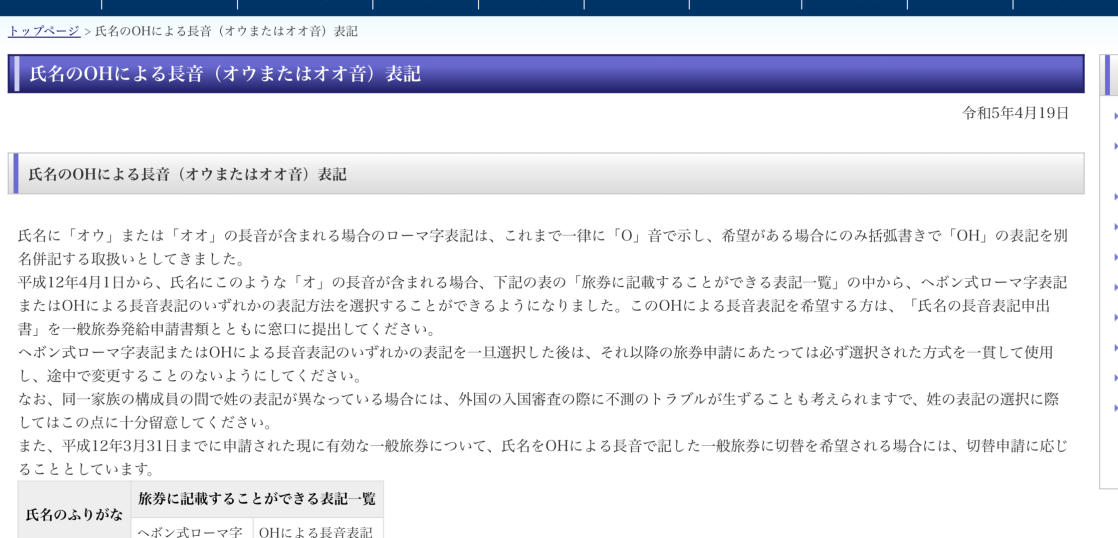The image size is (1118, 538).
Task: Click the fourth arrow bullet in right sidebar
Action: coord(1115,227)
